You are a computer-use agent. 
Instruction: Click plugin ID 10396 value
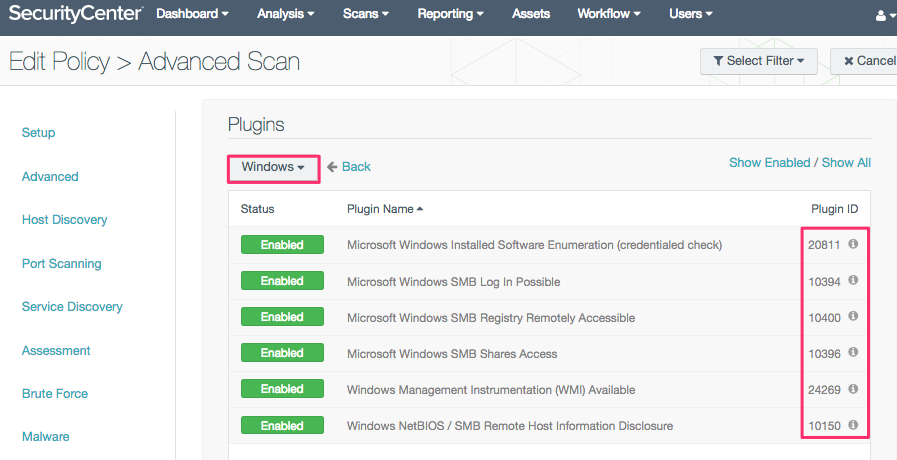pos(824,354)
